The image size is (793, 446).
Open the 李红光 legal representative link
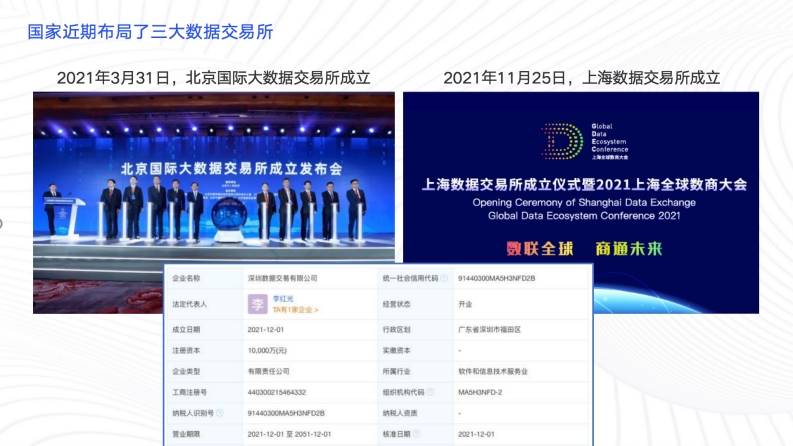(x=283, y=299)
